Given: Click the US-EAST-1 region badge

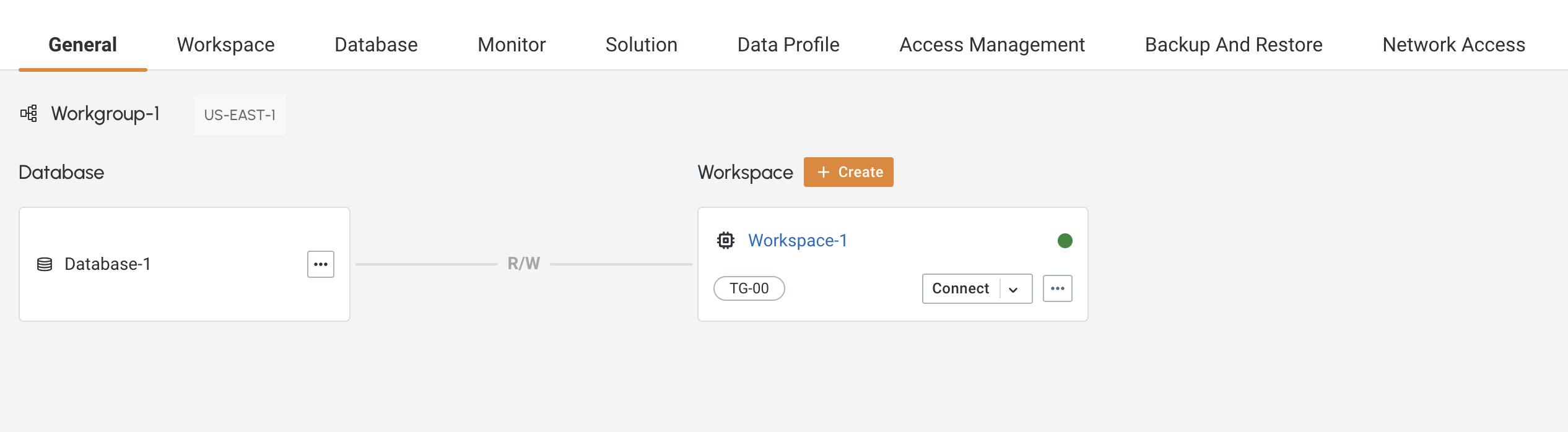Looking at the screenshot, I should coord(240,115).
